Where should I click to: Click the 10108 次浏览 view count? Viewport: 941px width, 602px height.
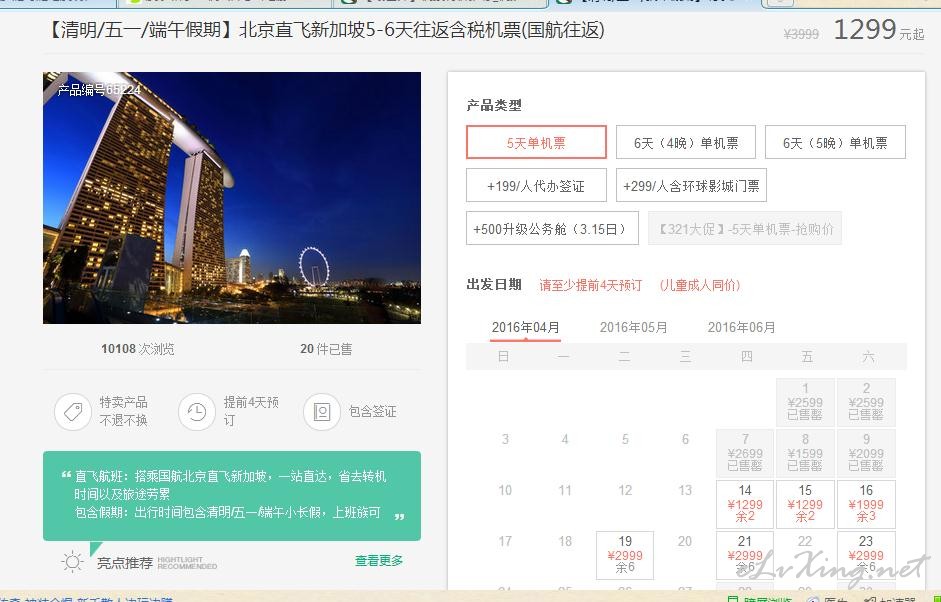137,349
